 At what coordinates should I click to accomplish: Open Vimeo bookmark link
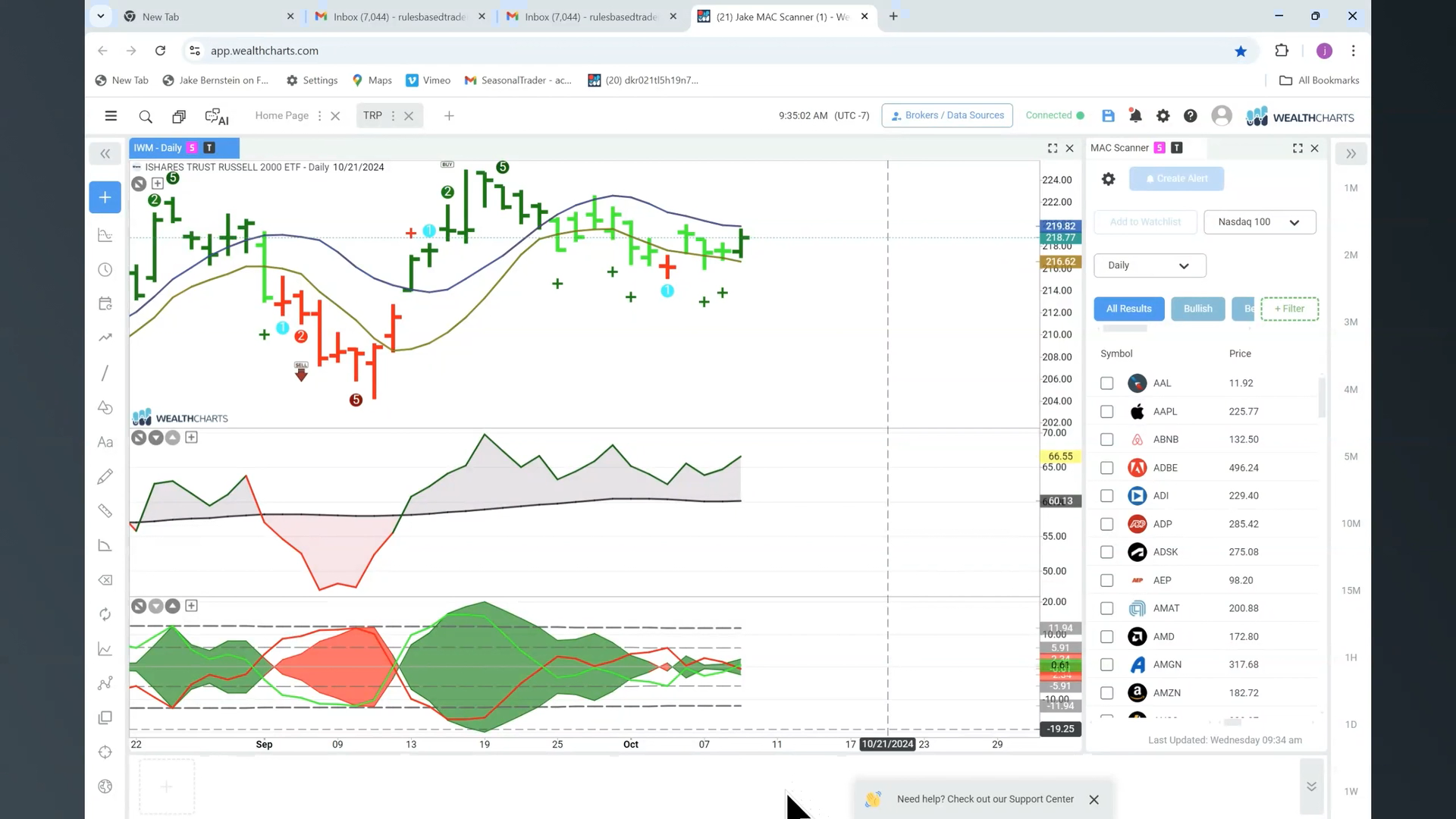coord(428,80)
